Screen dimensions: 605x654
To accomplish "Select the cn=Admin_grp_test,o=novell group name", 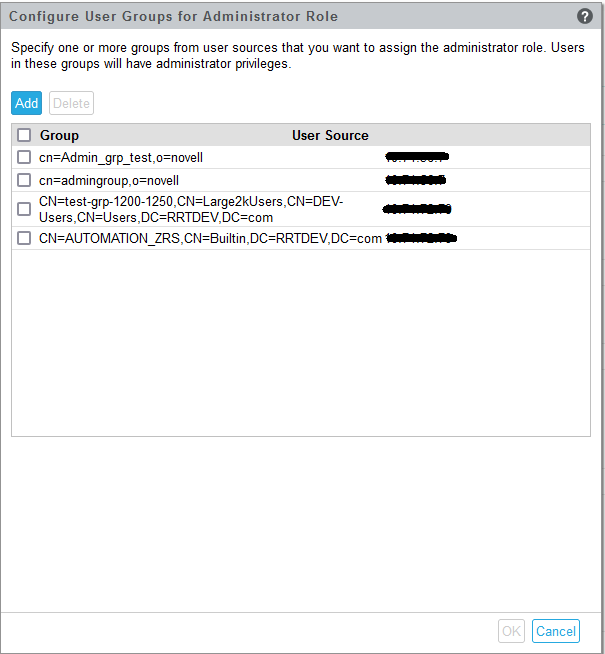I will pos(121,158).
